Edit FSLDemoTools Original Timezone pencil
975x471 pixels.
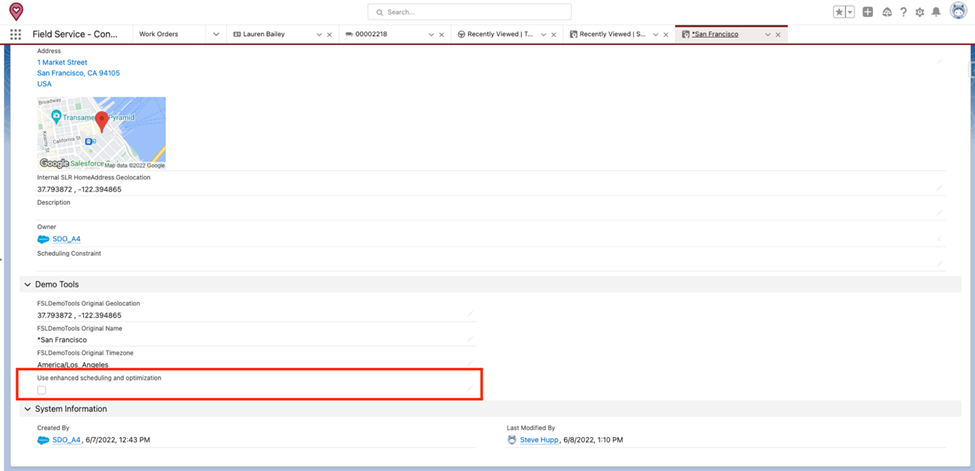tap(470, 363)
